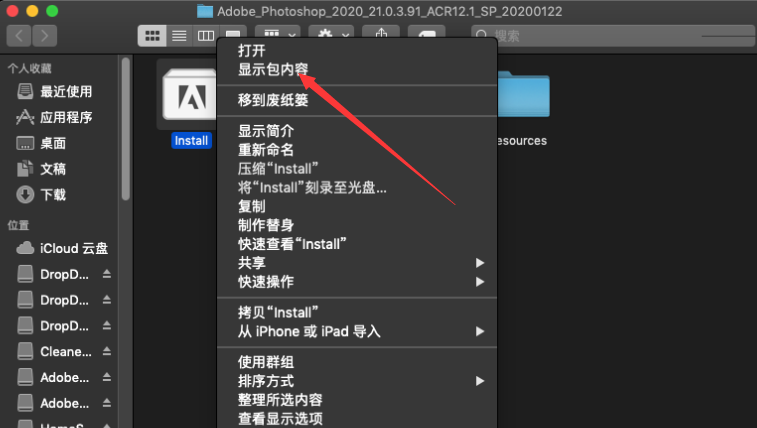Switch Finder to icon view

pos(153,36)
